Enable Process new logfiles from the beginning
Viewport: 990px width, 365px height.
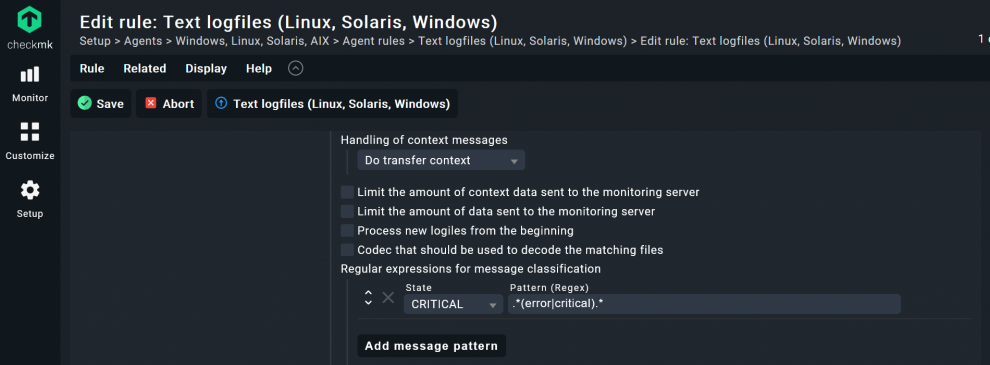click(x=347, y=230)
